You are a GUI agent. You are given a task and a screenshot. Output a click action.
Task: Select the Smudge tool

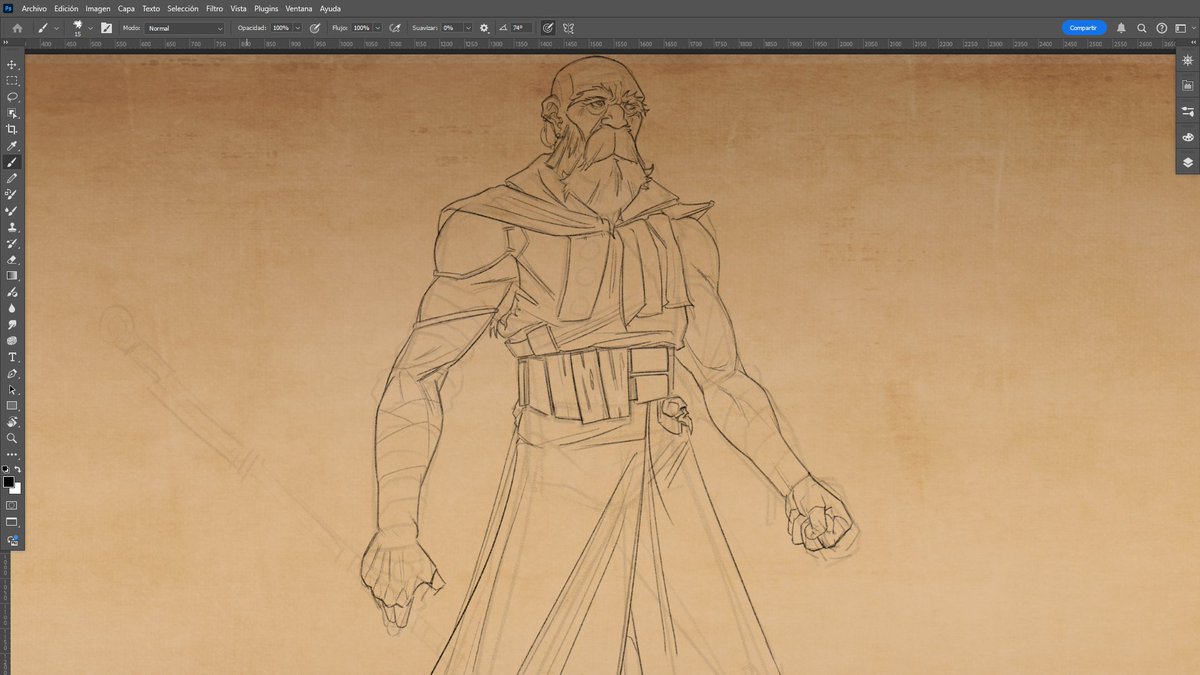tap(12, 324)
